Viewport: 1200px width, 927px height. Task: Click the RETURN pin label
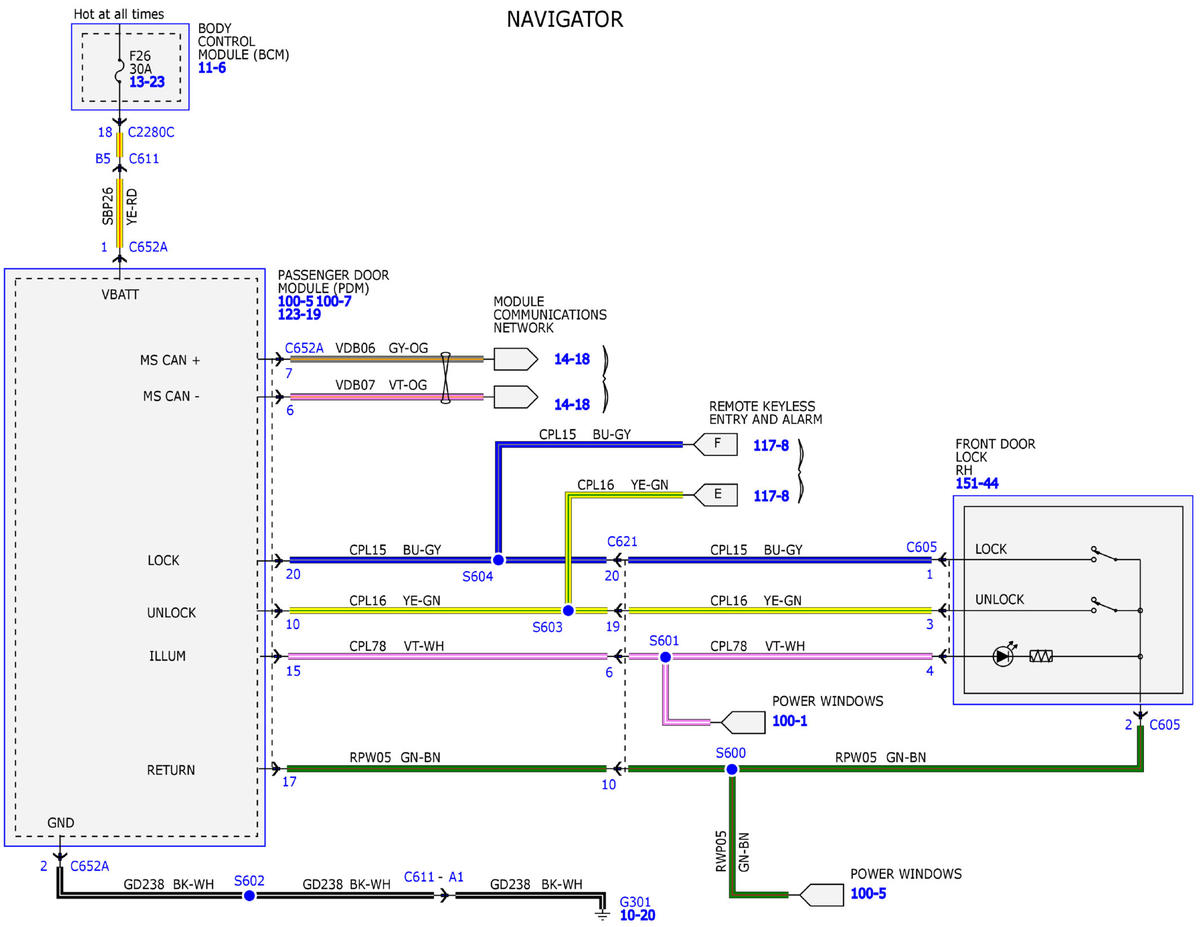(x=171, y=770)
